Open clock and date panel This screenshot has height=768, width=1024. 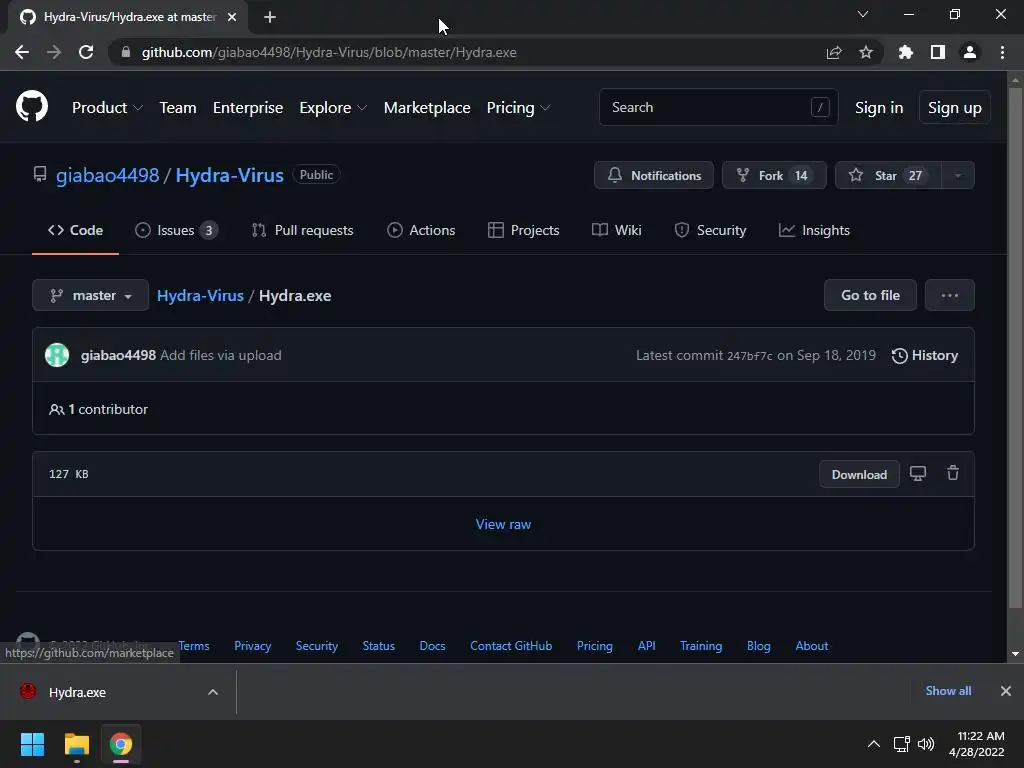[x=976, y=744]
